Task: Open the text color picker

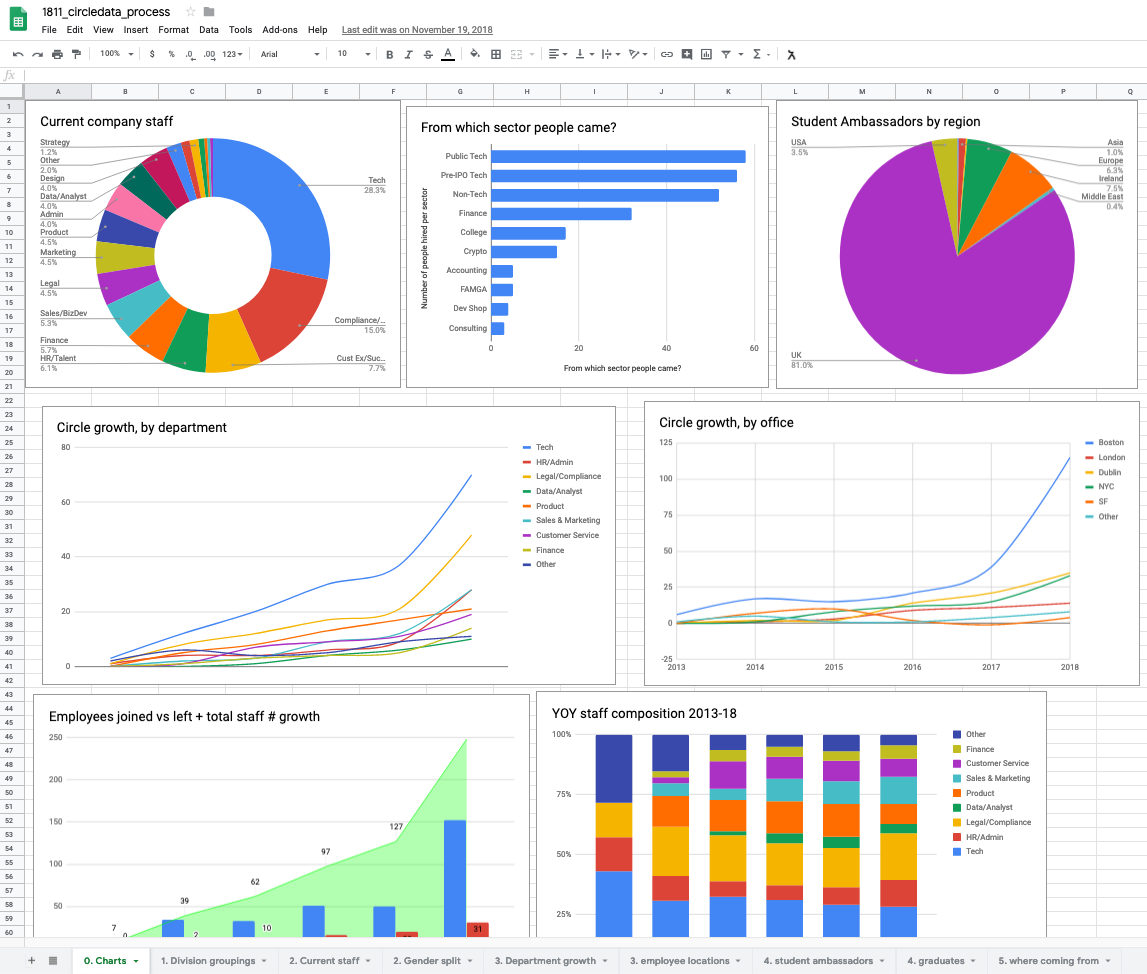Action: (x=448, y=54)
